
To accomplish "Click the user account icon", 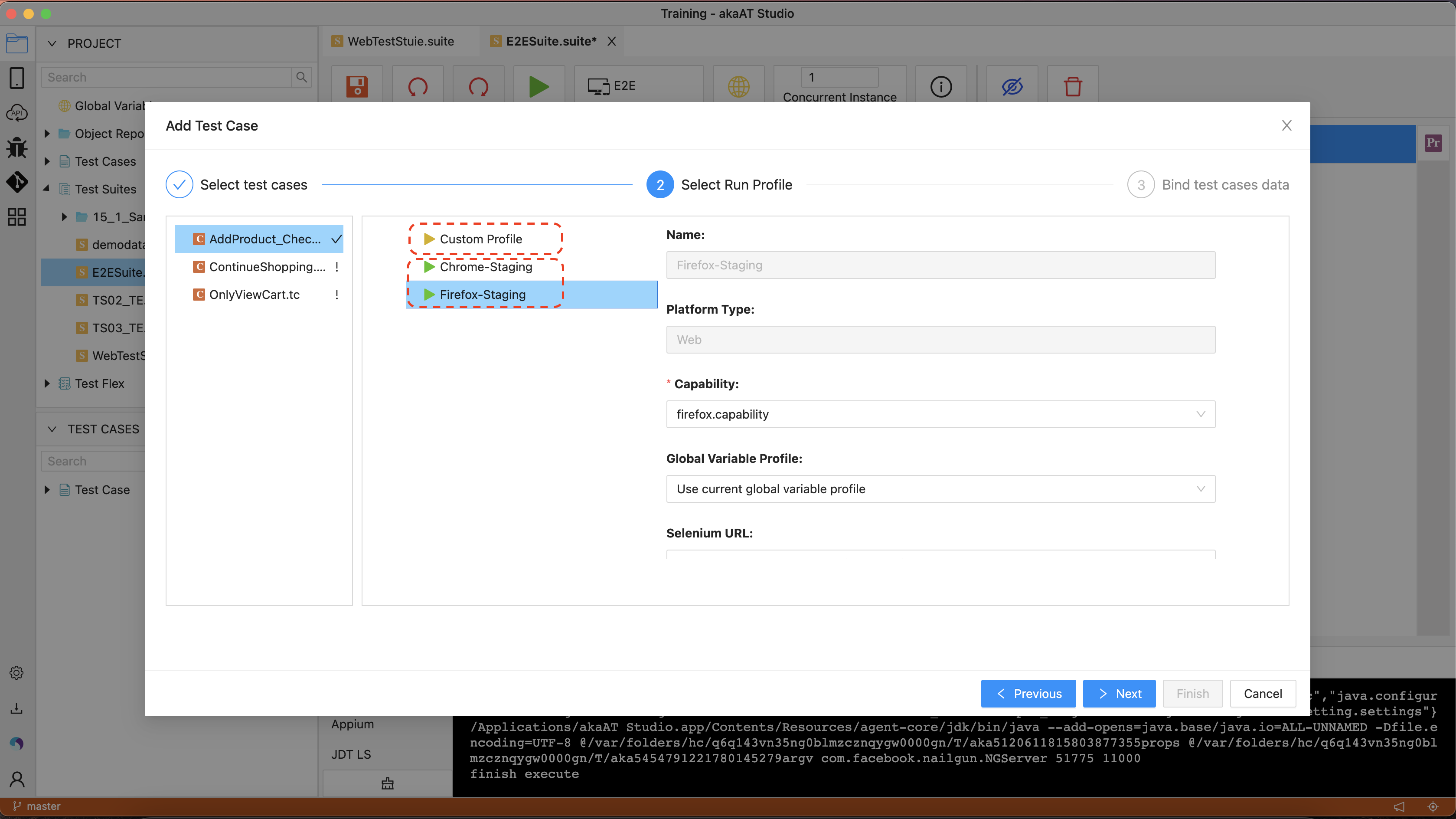I will [17, 780].
